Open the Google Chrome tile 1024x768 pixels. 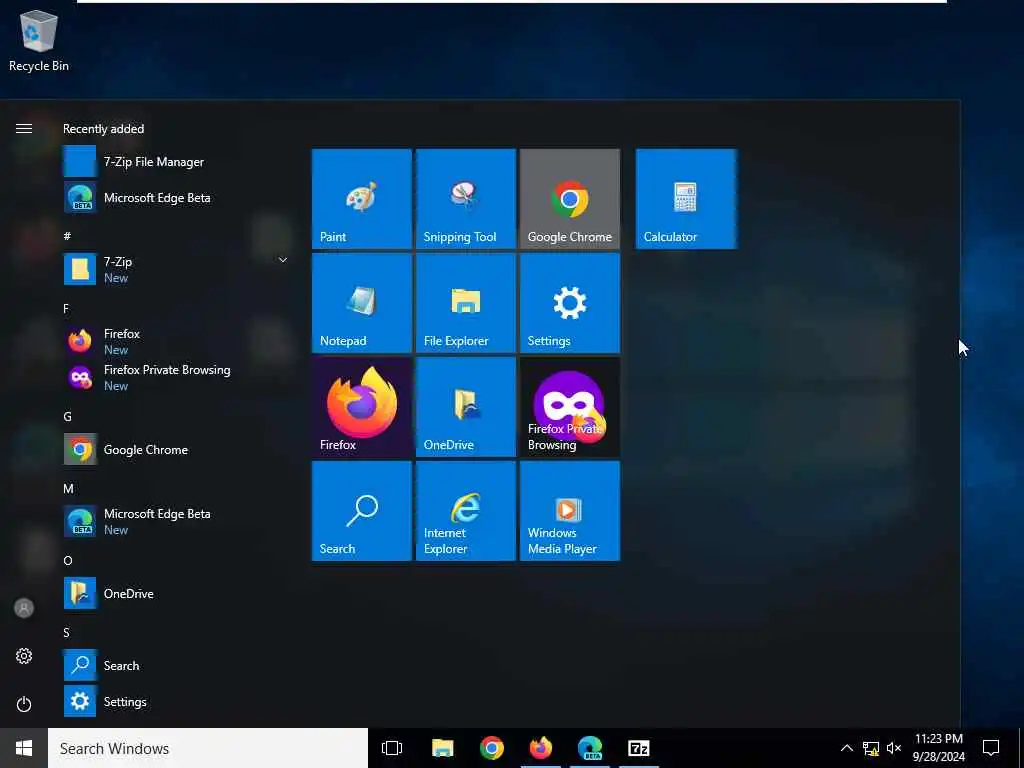click(569, 199)
